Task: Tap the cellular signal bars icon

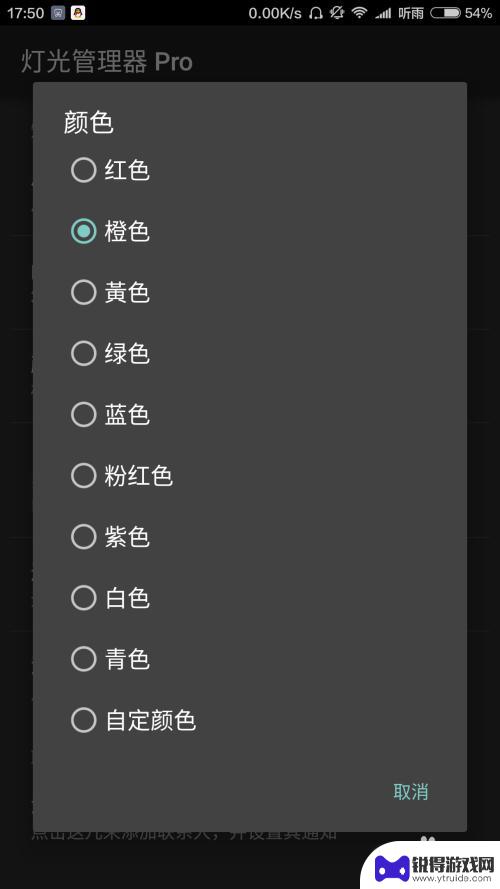Action: [x=383, y=13]
